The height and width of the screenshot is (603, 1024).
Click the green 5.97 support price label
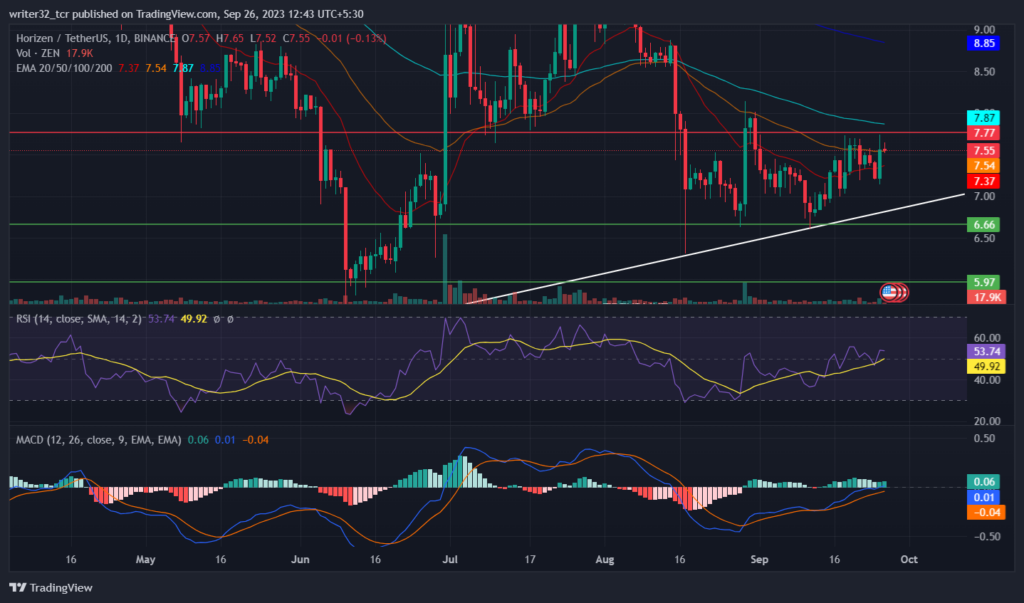(x=984, y=282)
